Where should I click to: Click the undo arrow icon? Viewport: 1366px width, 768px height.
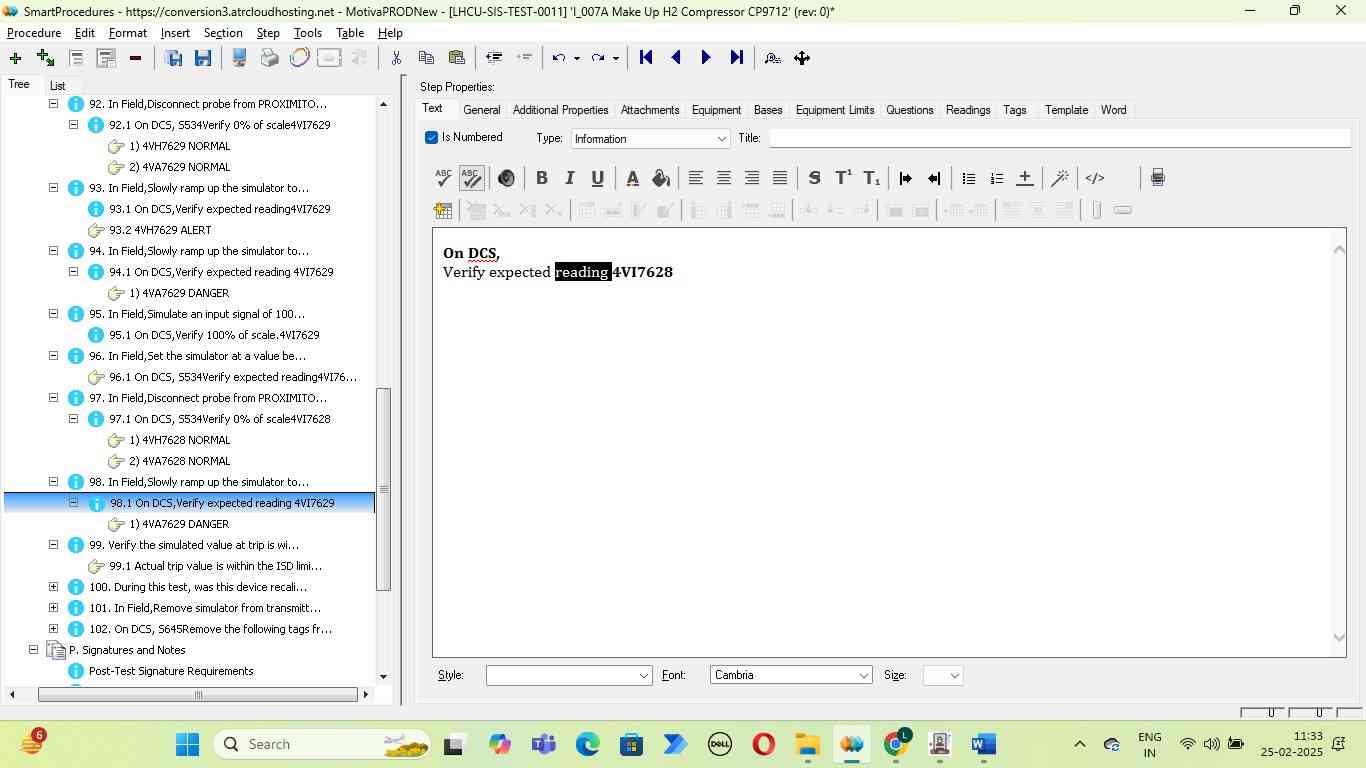(560, 58)
